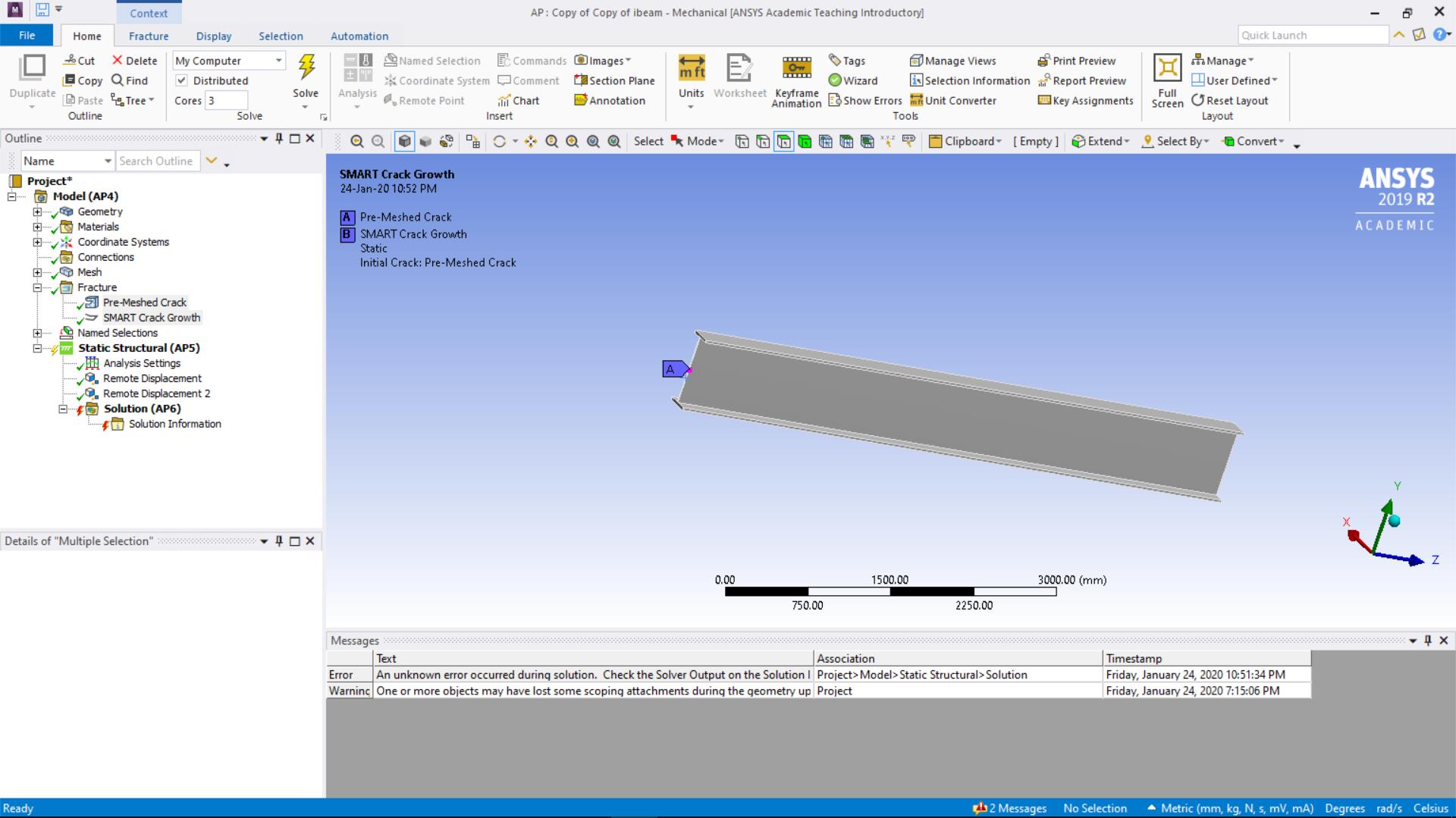Open the Clipboard dropdown
The image size is (1456, 818).
[x=965, y=141]
